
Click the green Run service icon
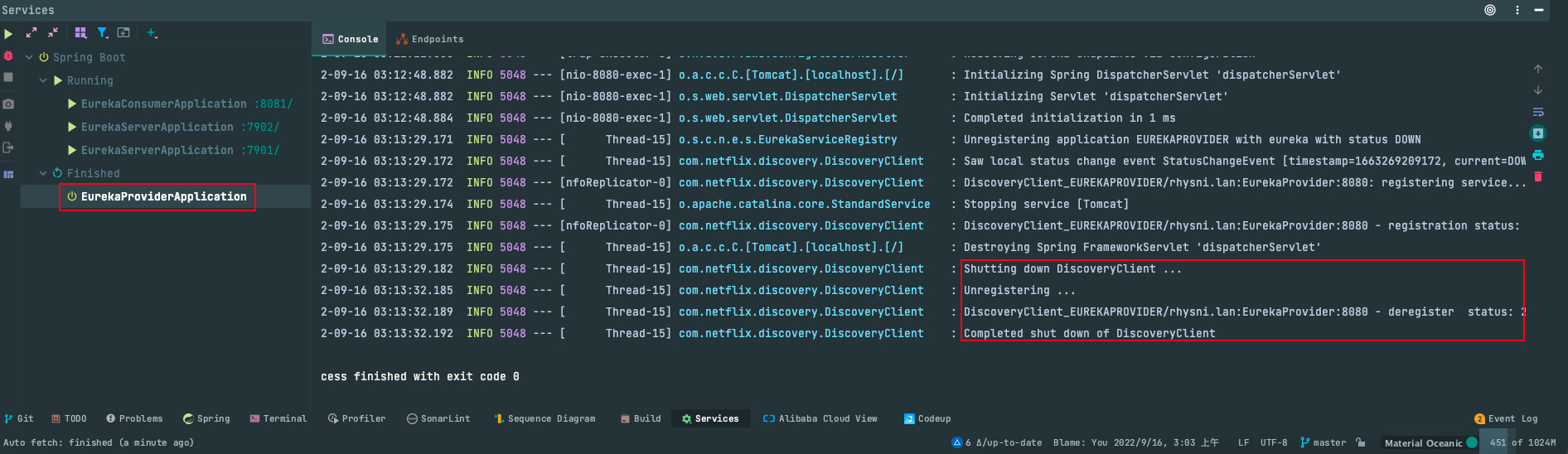(x=8, y=34)
